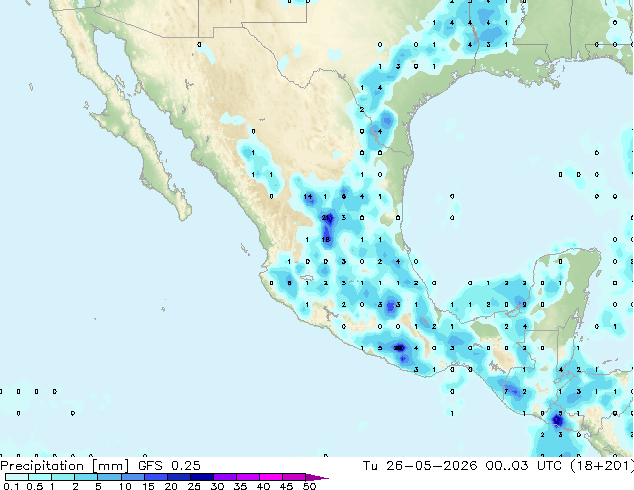Click the 1–2 mm legend color swatch
634x490 pixels.
[63, 477]
